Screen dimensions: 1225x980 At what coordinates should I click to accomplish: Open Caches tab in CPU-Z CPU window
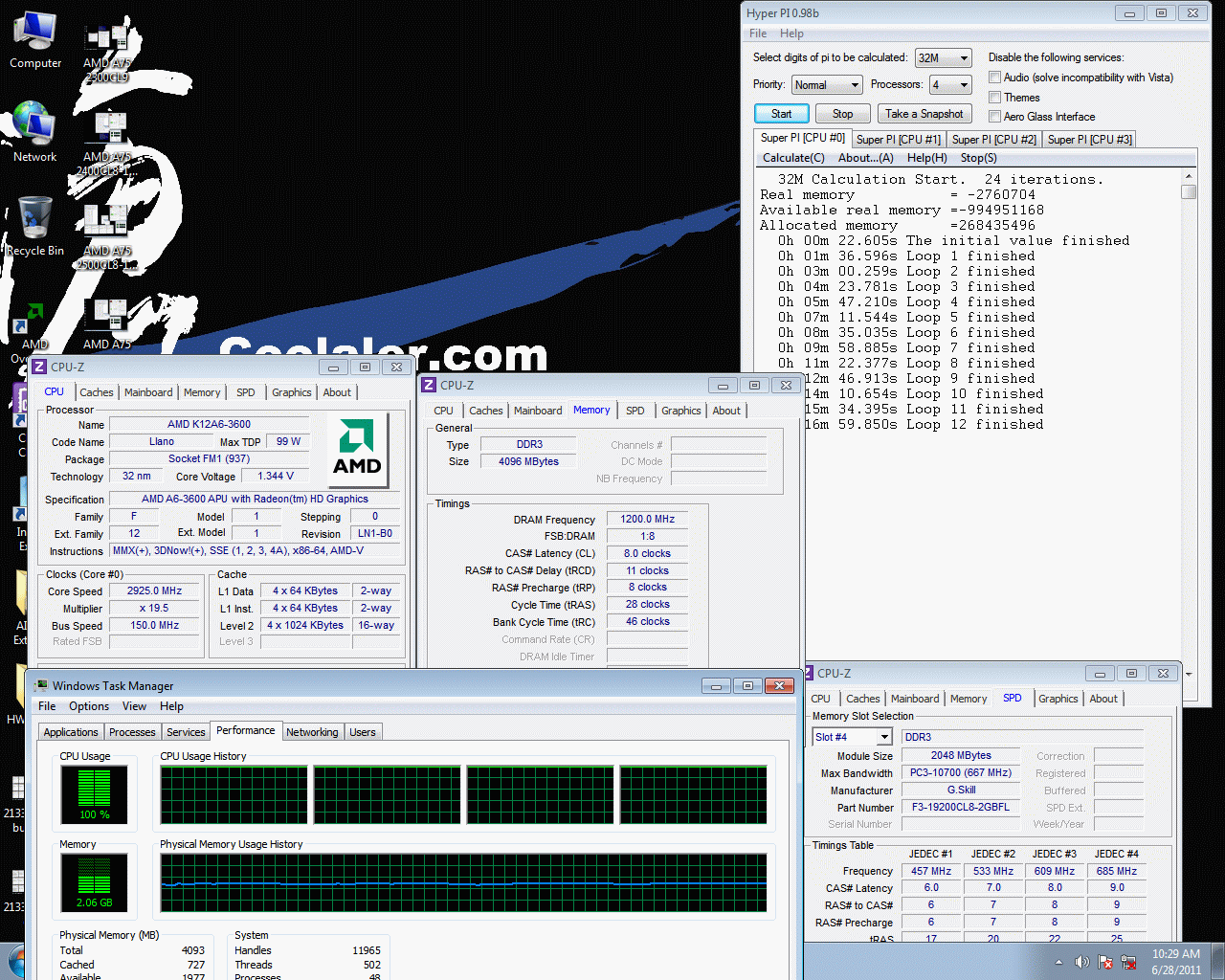point(97,392)
